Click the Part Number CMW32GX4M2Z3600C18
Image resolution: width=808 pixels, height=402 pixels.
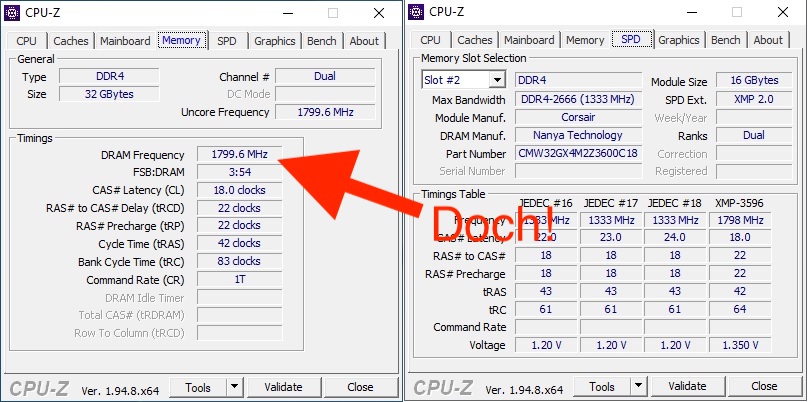pyautogui.click(x=578, y=154)
